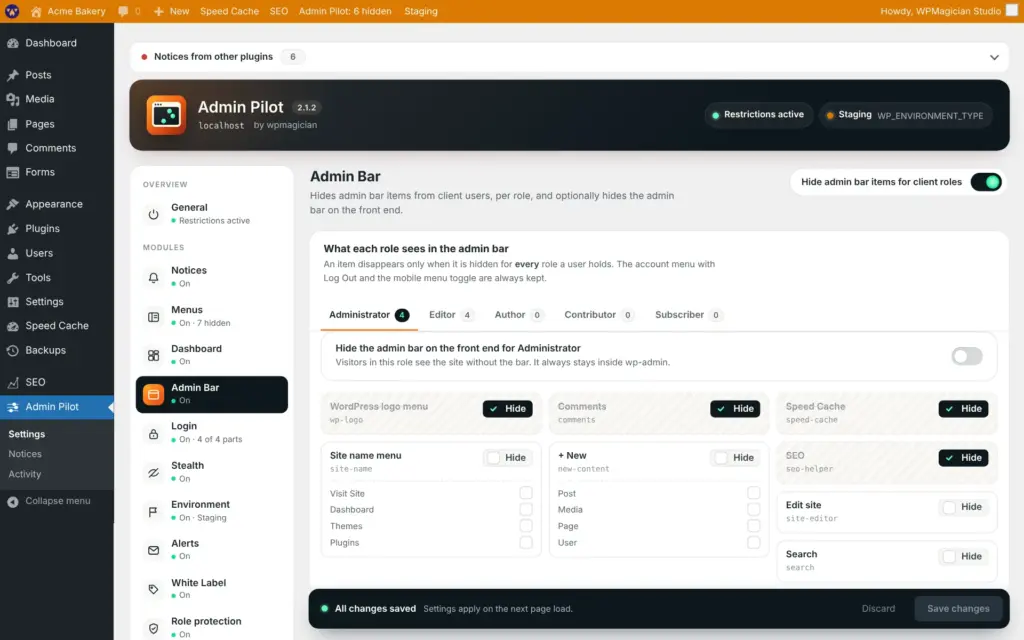1024x640 pixels.
Task: Check Hide for + New menu
Action: [735, 458]
